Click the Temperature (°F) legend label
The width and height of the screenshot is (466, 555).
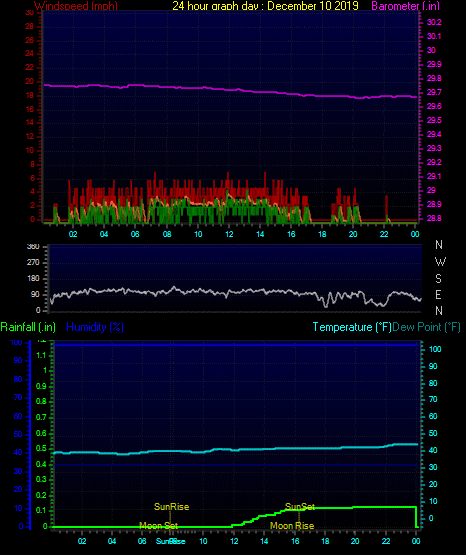[x=352, y=327]
